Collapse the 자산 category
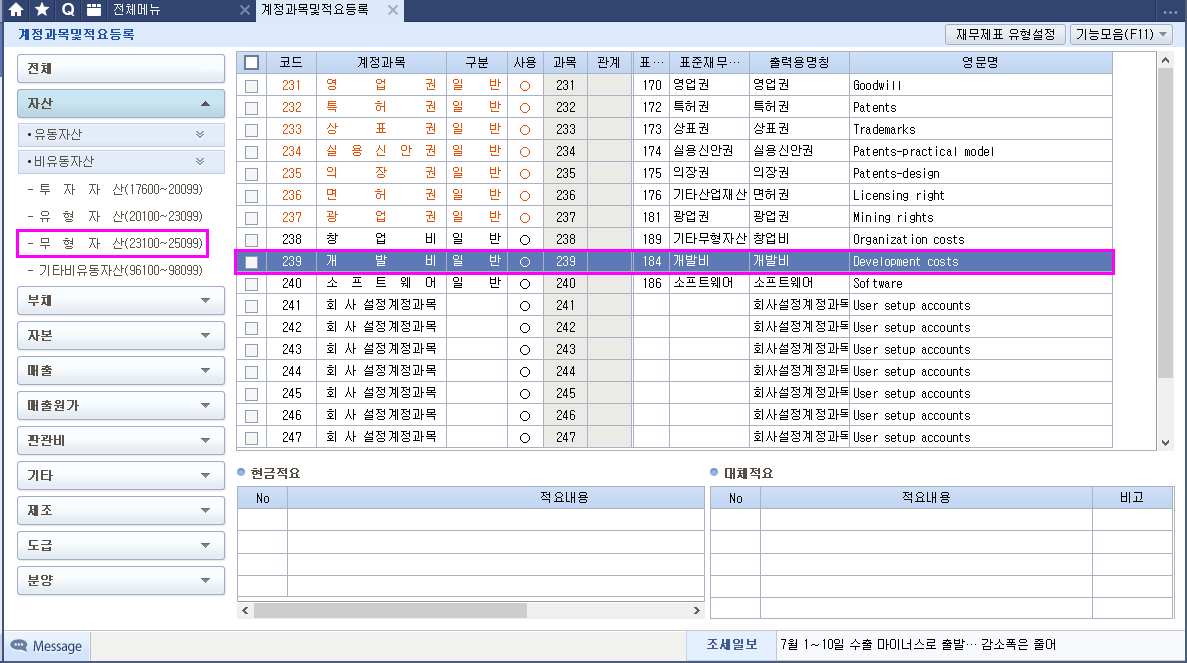Screen dimensions: 1187x663 click(121, 104)
